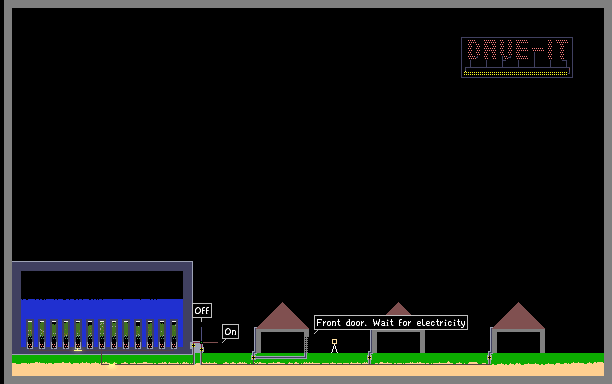Click the yellow spark at first house's corner
Viewport: 612px width, 384px height.
point(254,357)
